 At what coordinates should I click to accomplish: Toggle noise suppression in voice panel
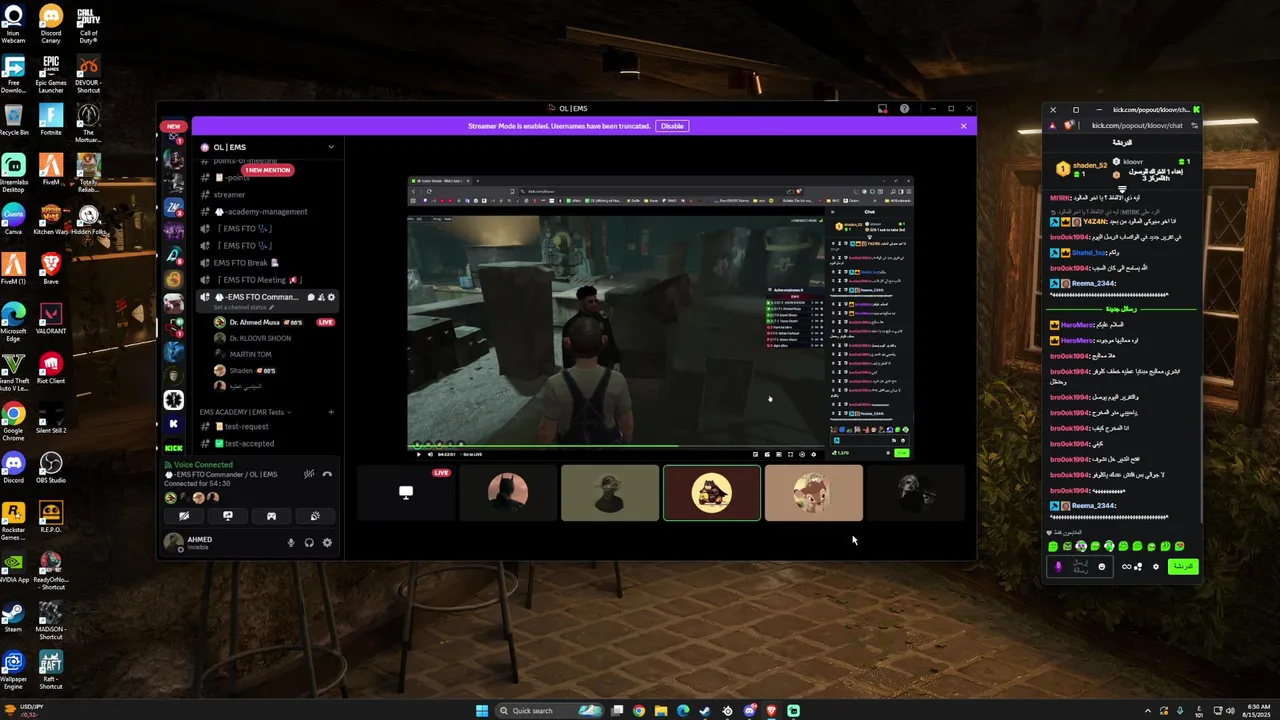point(309,474)
